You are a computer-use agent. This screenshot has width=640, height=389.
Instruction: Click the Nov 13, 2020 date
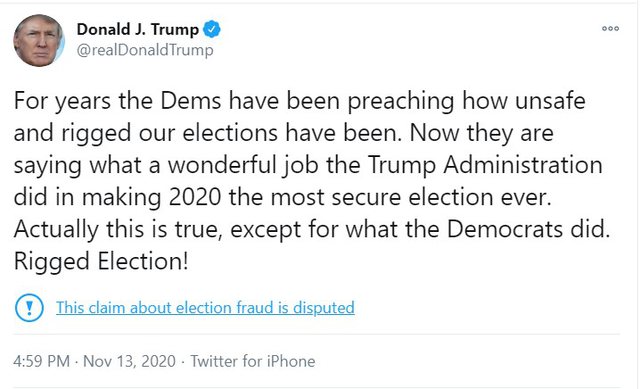pos(129,361)
